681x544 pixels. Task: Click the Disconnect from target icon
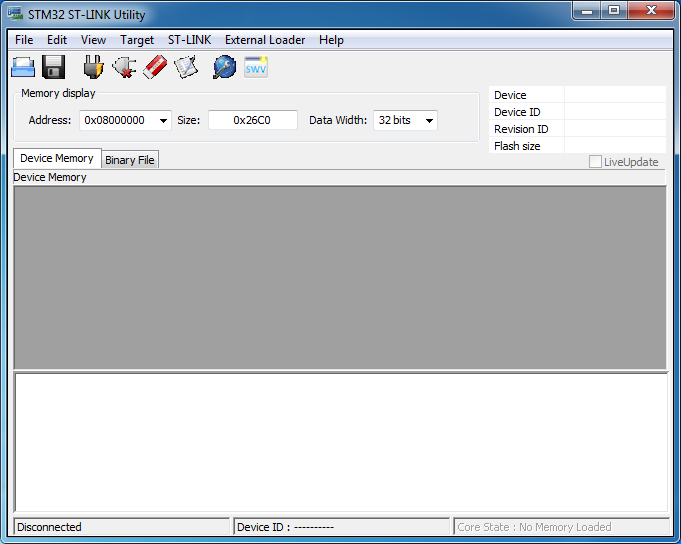tap(124, 67)
